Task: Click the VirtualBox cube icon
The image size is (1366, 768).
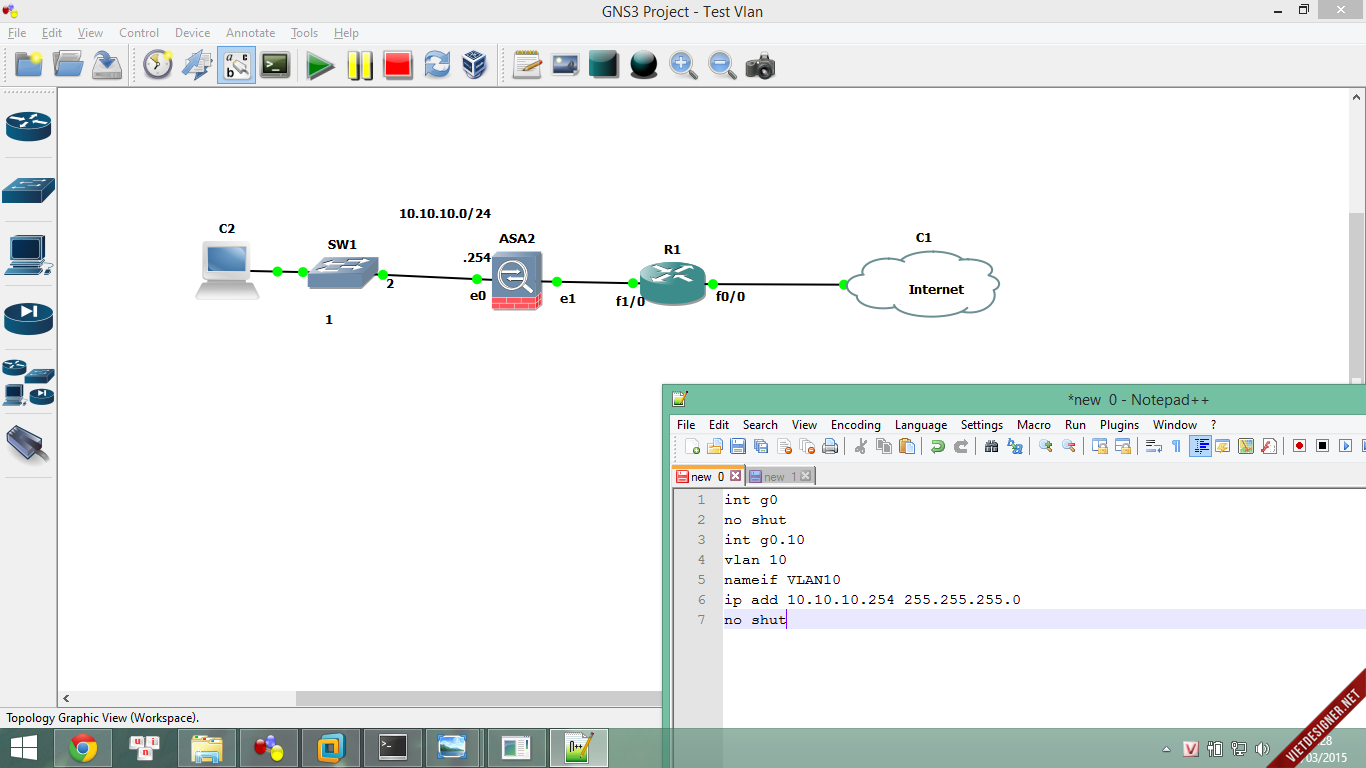Action: (x=475, y=66)
